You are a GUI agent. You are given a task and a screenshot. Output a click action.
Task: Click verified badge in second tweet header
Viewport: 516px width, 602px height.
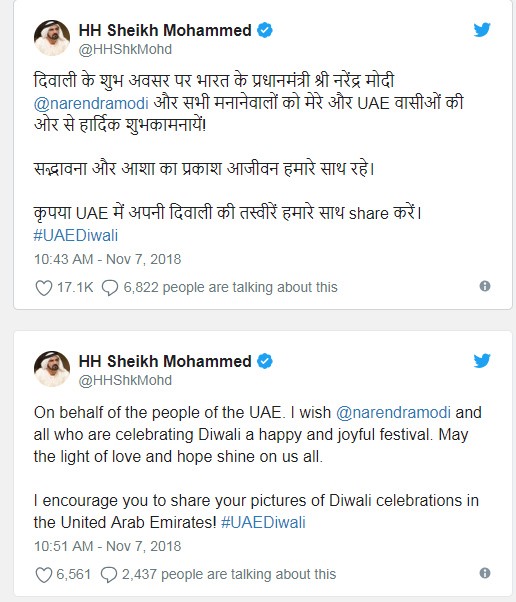(265, 361)
